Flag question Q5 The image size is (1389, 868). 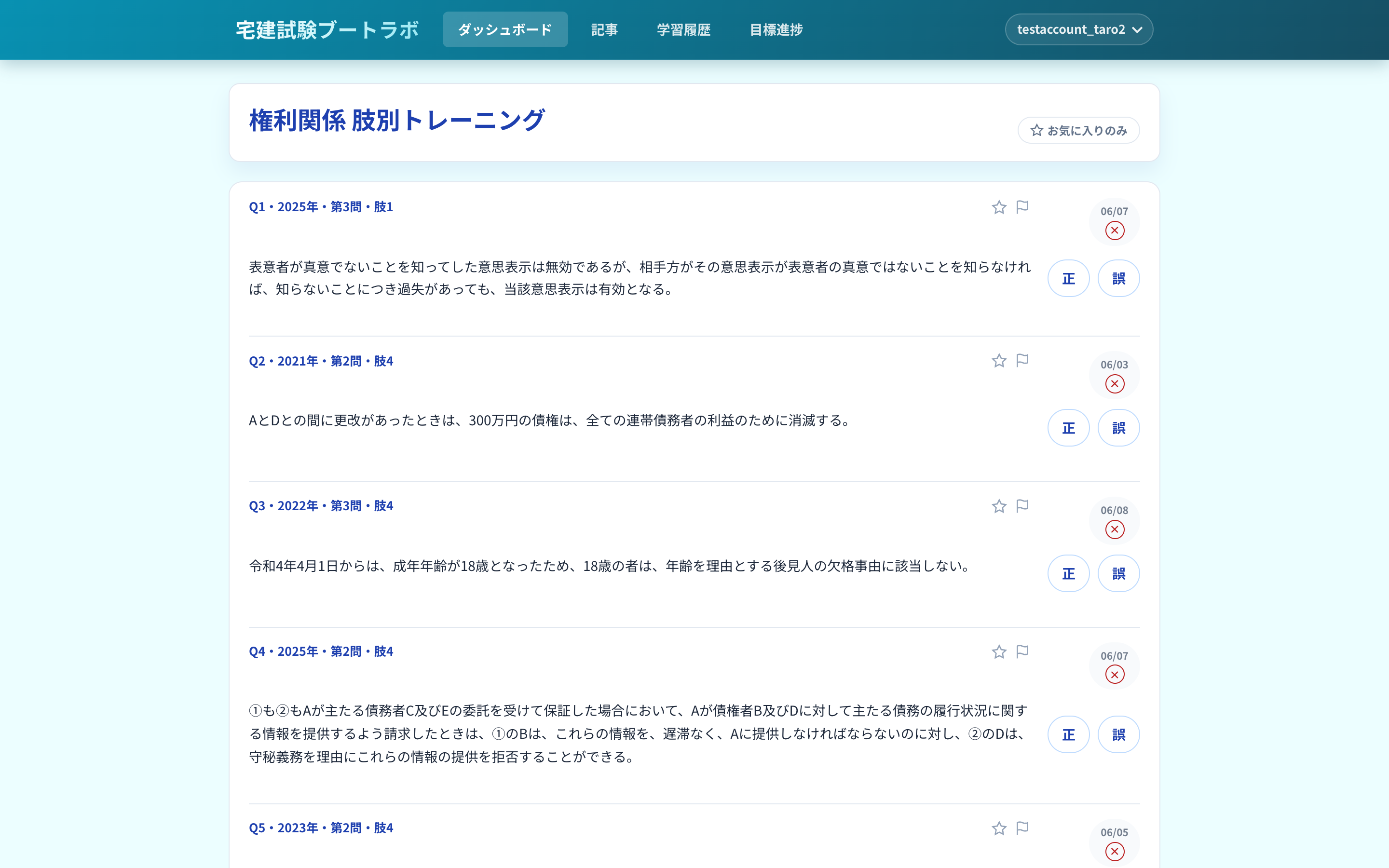pyautogui.click(x=1022, y=828)
